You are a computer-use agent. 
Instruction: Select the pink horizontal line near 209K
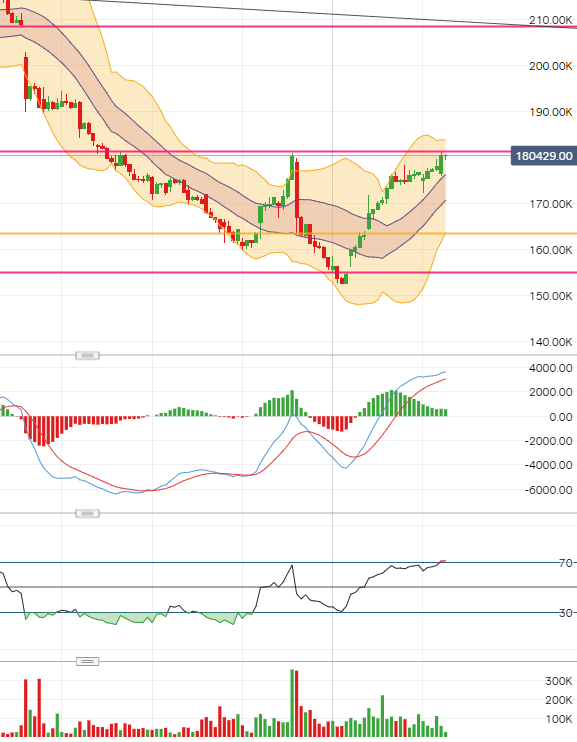(288, 26)
